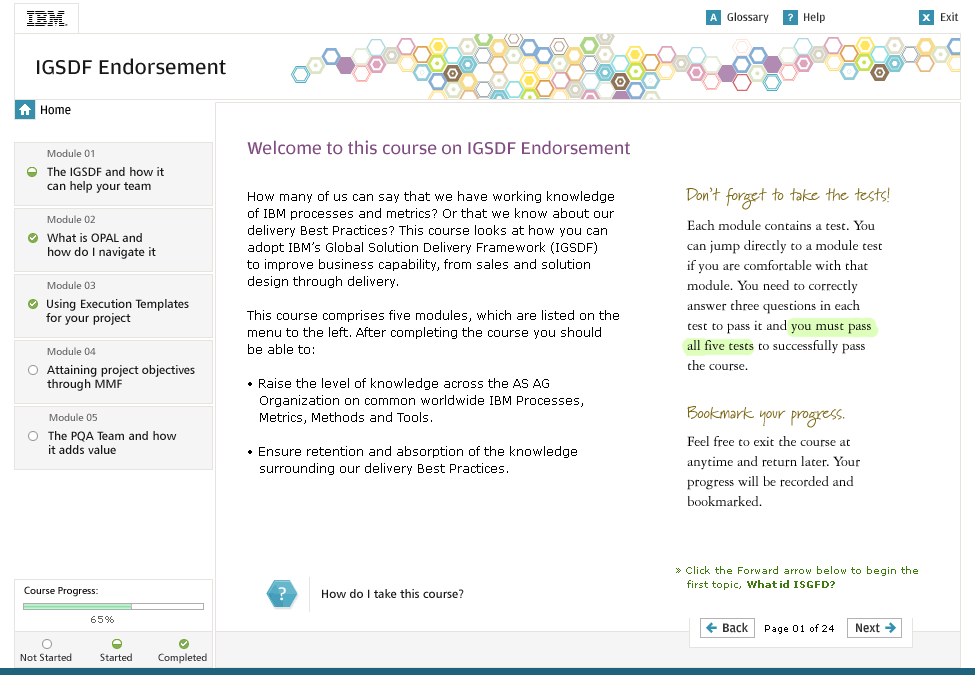Open Module 02 What is OPAL
The height and width of the screenshot is (675, 975).
pos(114,240)
